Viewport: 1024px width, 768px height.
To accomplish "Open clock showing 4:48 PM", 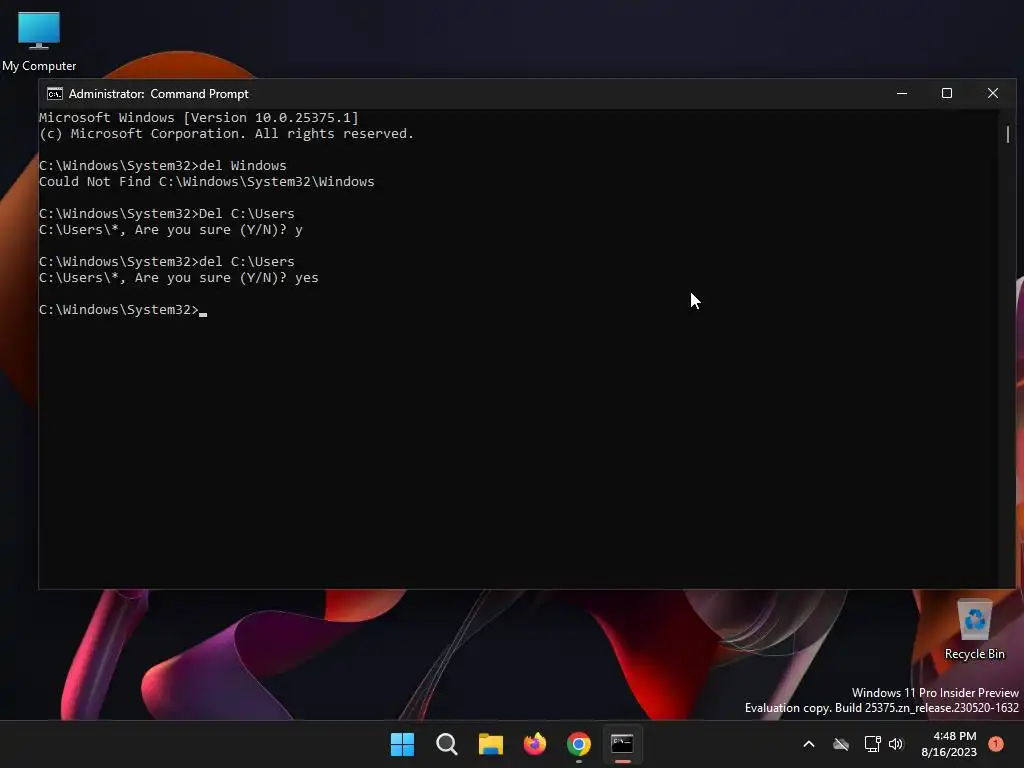I will point(949,744).
